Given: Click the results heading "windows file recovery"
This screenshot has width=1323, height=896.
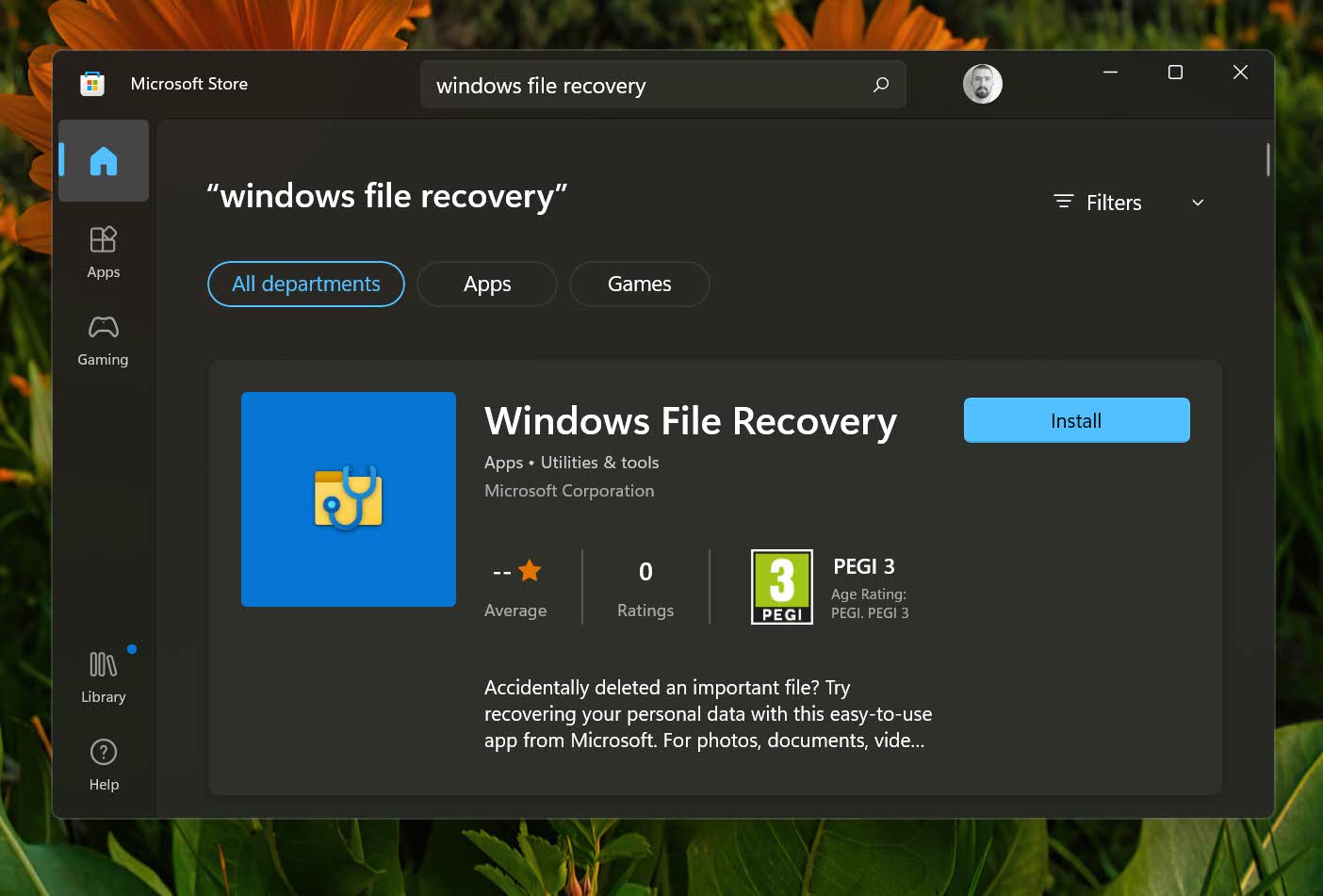Looking at the screenshot, I should (x=387, y=196).
